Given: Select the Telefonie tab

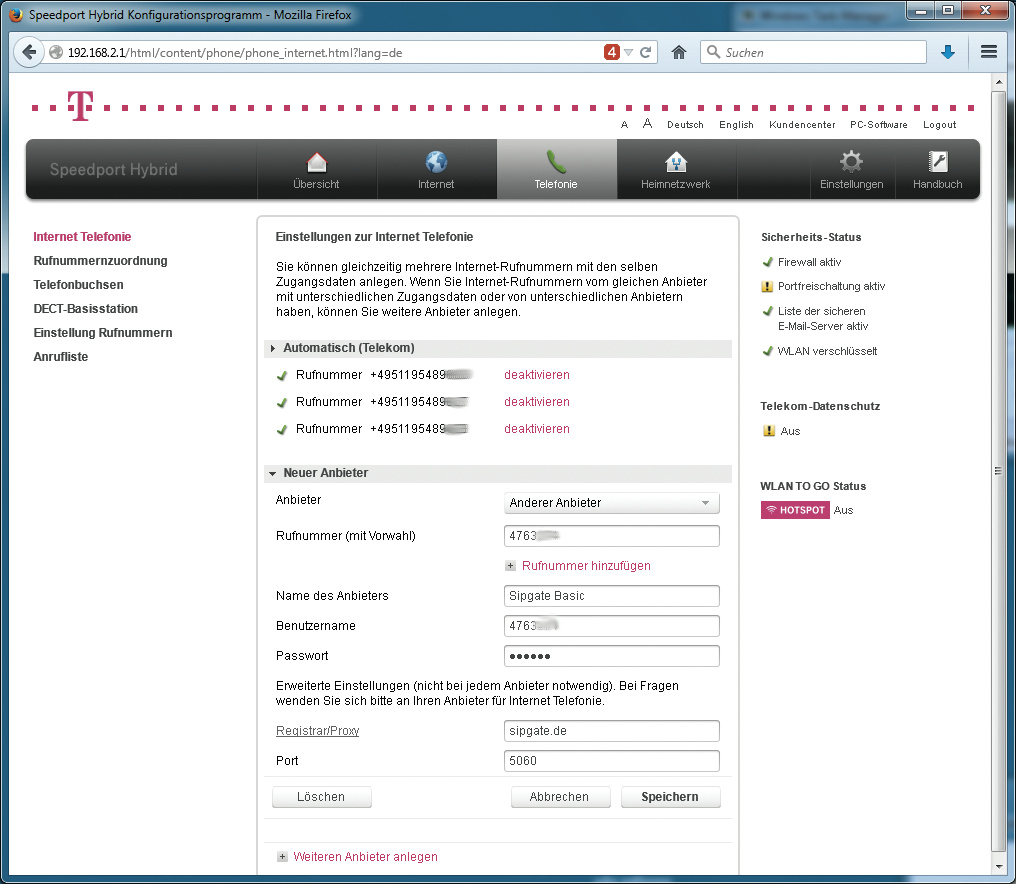Looking at the screenshot, I should point(556,170).
